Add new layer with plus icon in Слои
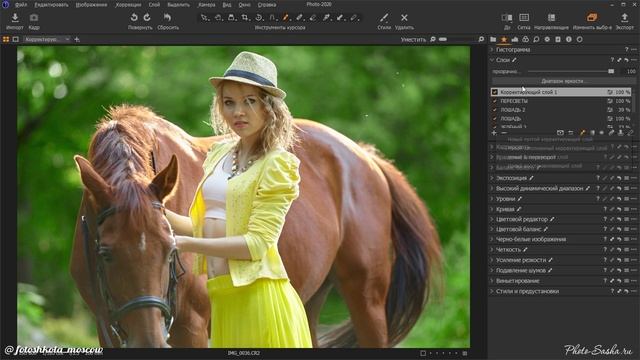 click(x=494, y=133)
